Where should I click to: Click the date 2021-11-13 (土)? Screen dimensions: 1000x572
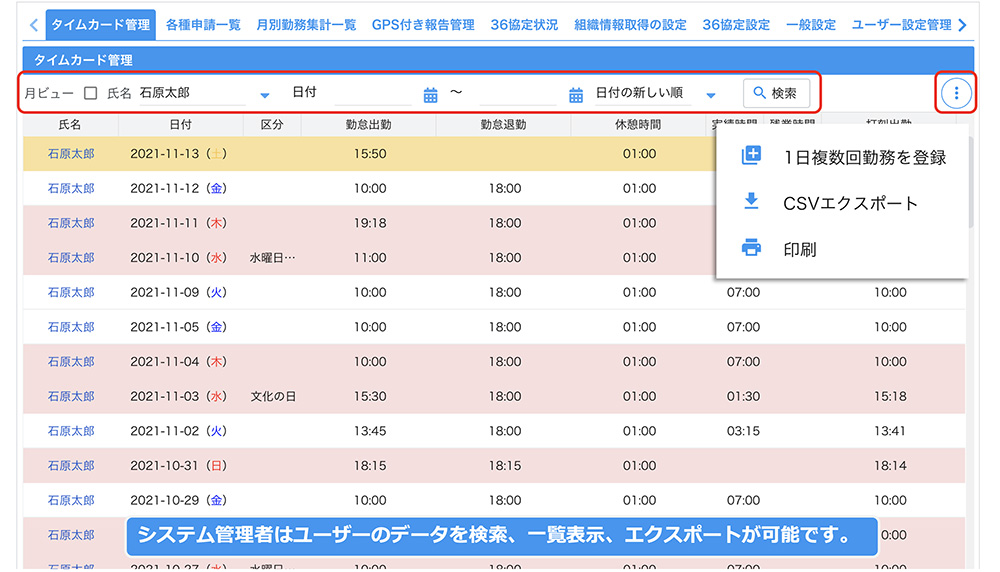179,154
